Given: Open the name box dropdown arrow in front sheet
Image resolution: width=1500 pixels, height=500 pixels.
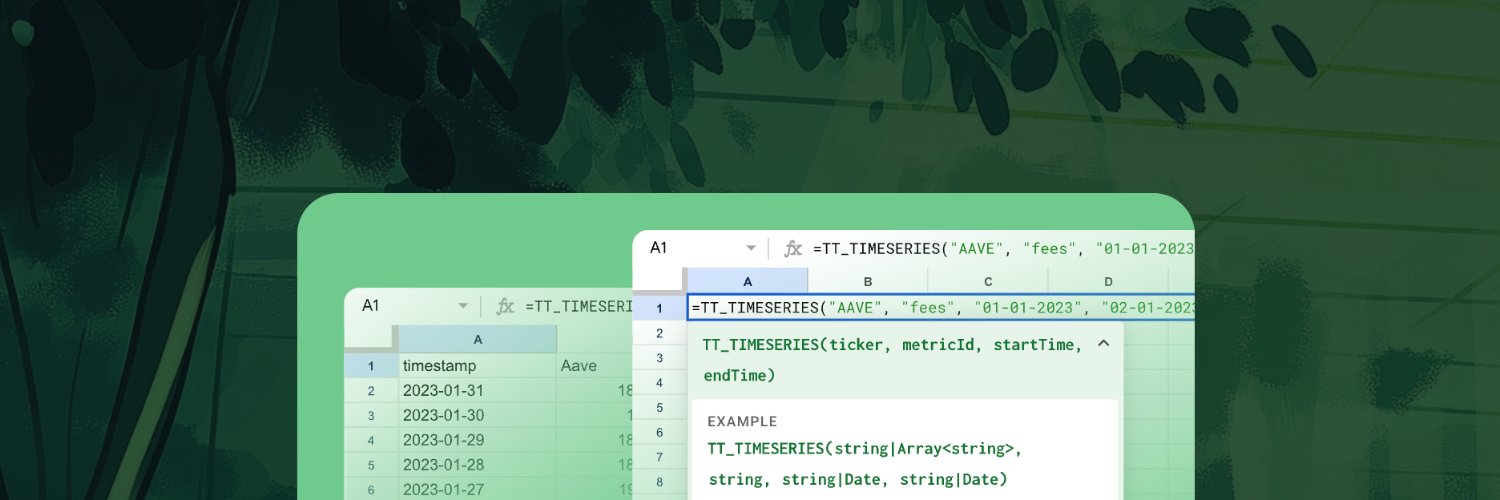Looking at the screenshot, I should pyautogui.click(x=751, y=248).
